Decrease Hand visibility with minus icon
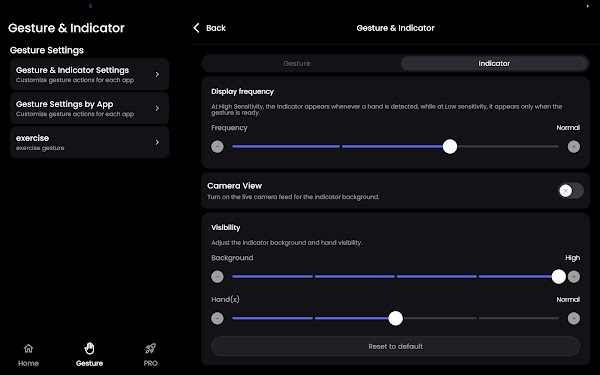 pos(217,318)
